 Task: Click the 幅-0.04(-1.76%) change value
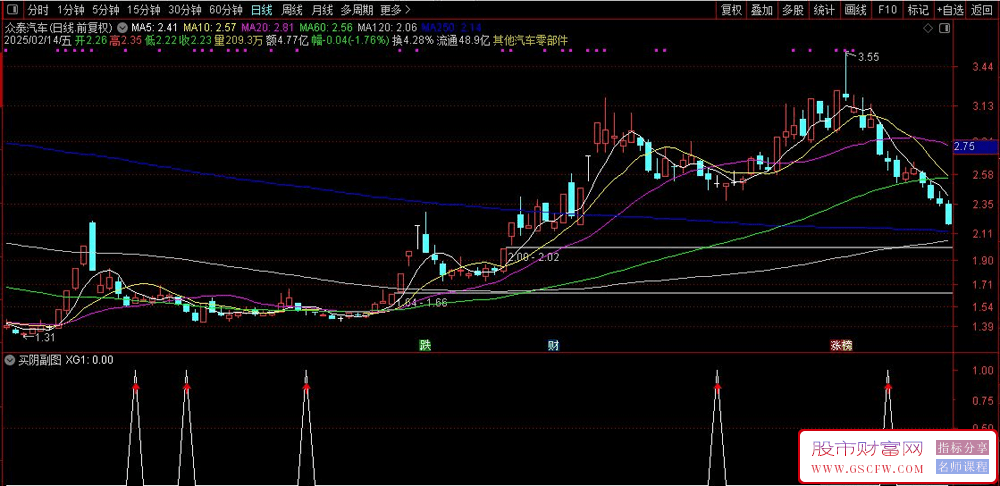pos(350,40)
